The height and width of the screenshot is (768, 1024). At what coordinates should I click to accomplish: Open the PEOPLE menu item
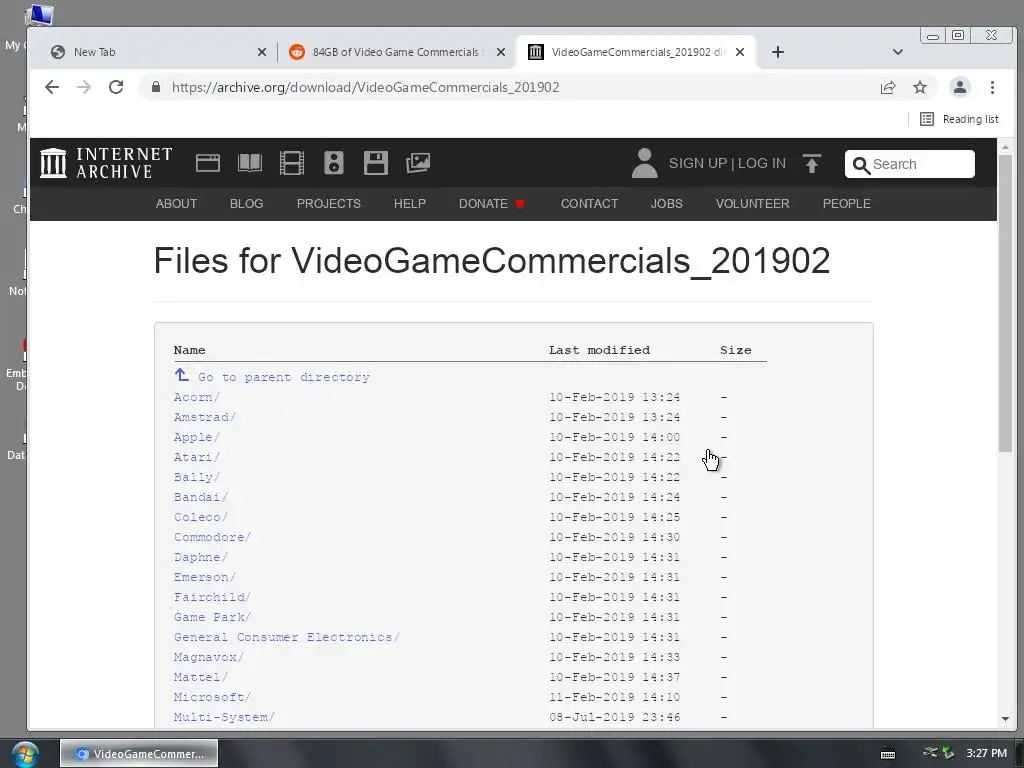846,204
